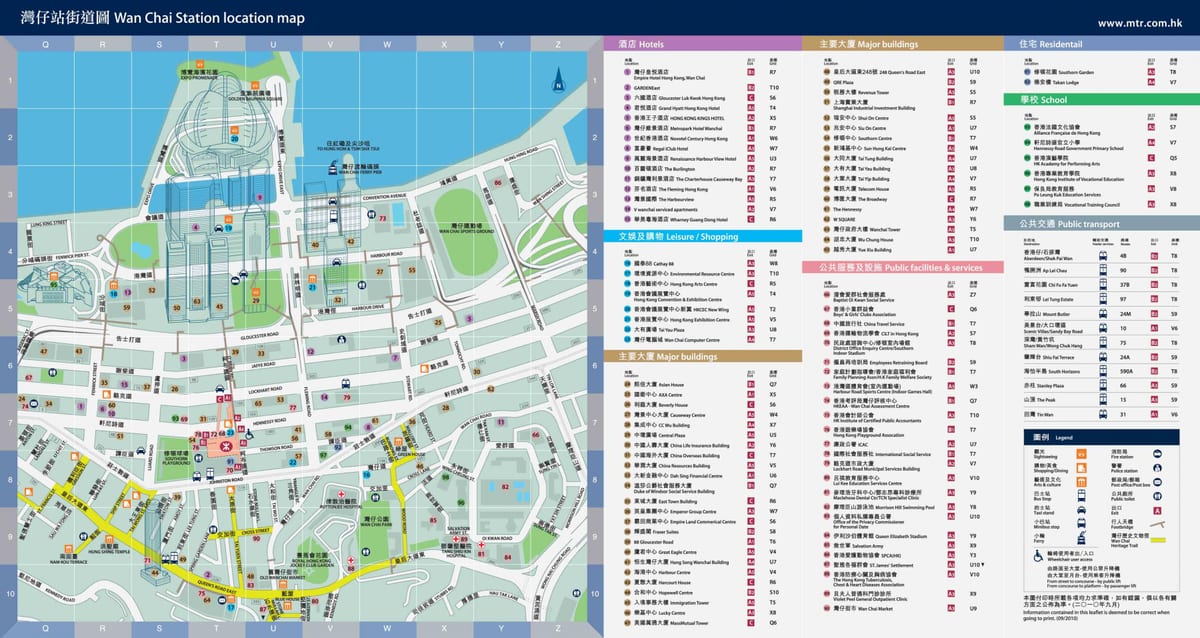Click the bus icon in The Peak row

pos(1102,399)
